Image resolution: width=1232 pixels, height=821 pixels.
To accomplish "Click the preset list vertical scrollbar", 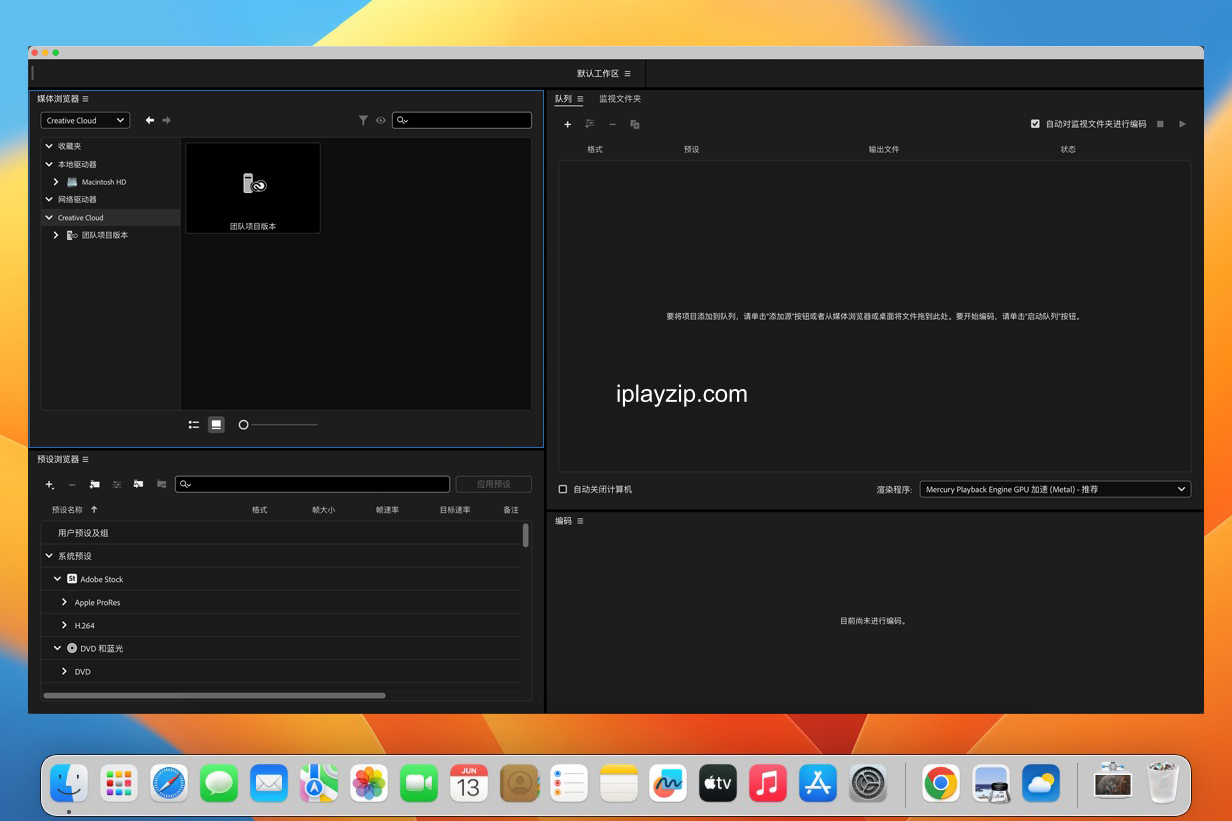I will (x=526, y=534).
